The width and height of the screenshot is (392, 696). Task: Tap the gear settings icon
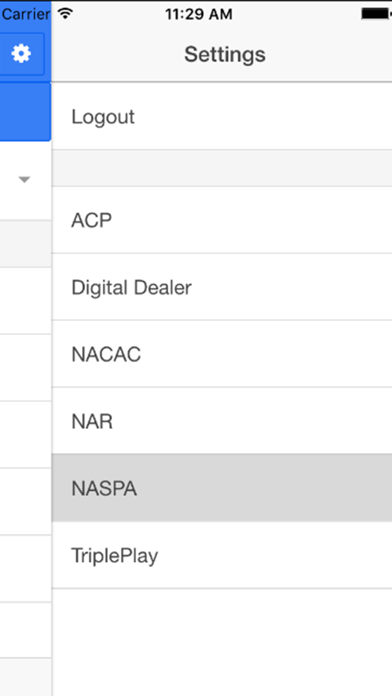(x=21, y=54)
